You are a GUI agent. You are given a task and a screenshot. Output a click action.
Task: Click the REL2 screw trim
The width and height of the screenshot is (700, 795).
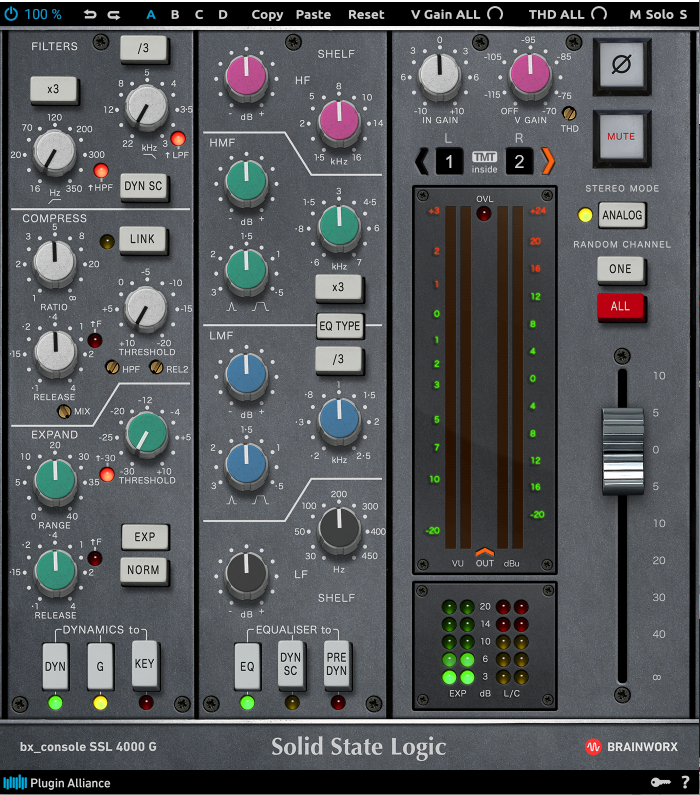pyautogui.click(x=157, y=367)
